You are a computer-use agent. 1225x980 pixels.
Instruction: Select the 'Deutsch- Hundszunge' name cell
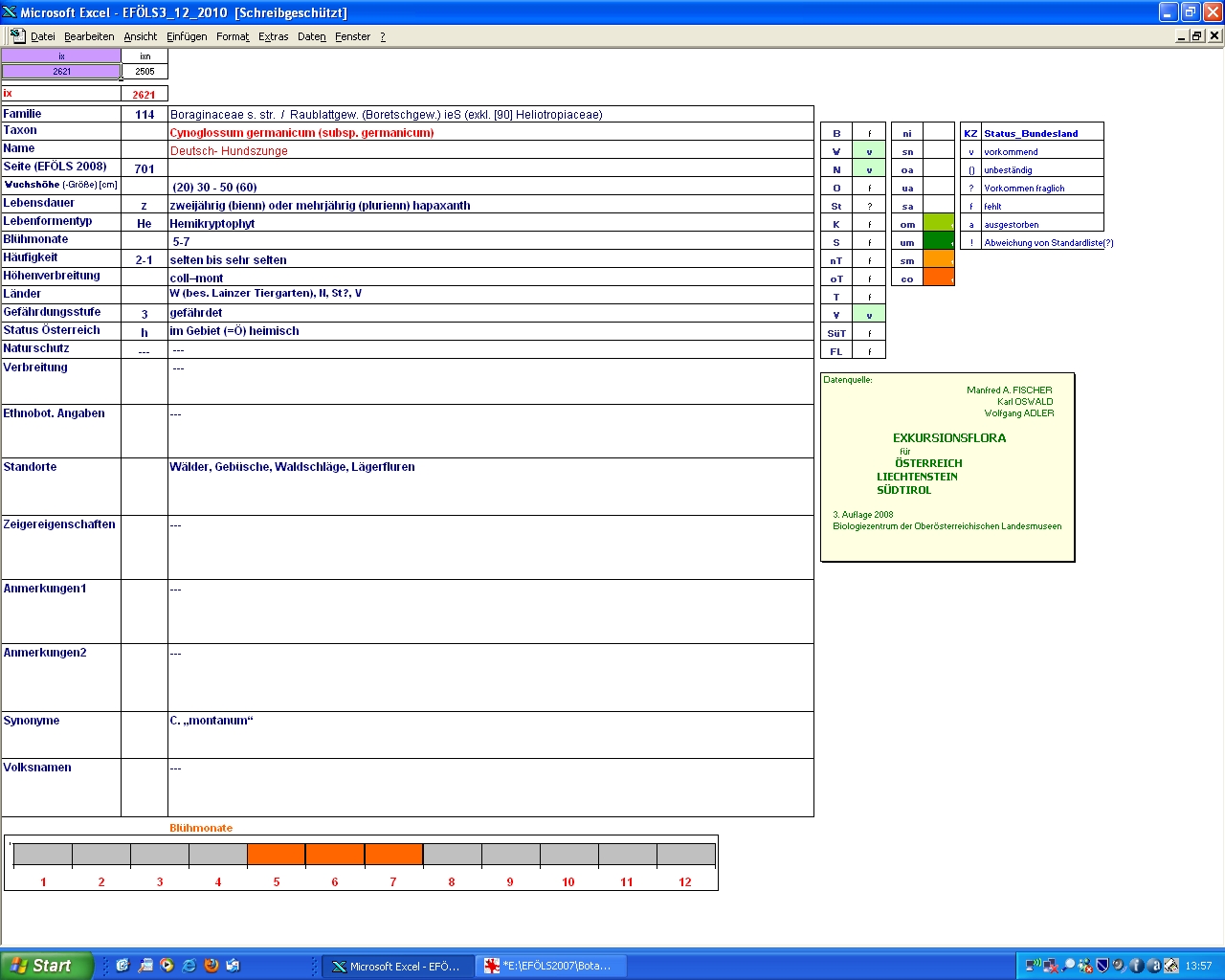(x=491, y=150)
